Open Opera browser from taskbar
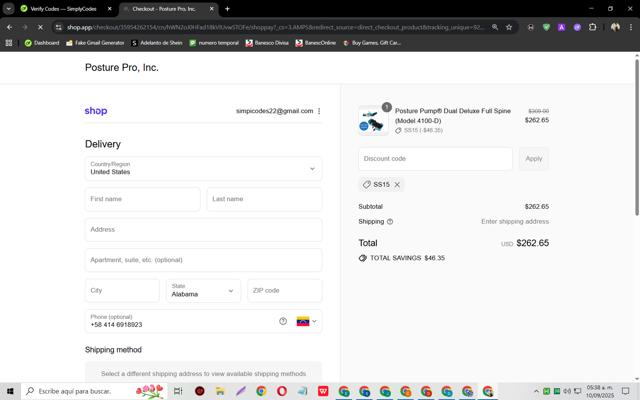The image size is (640, 400). click(282, 391)
